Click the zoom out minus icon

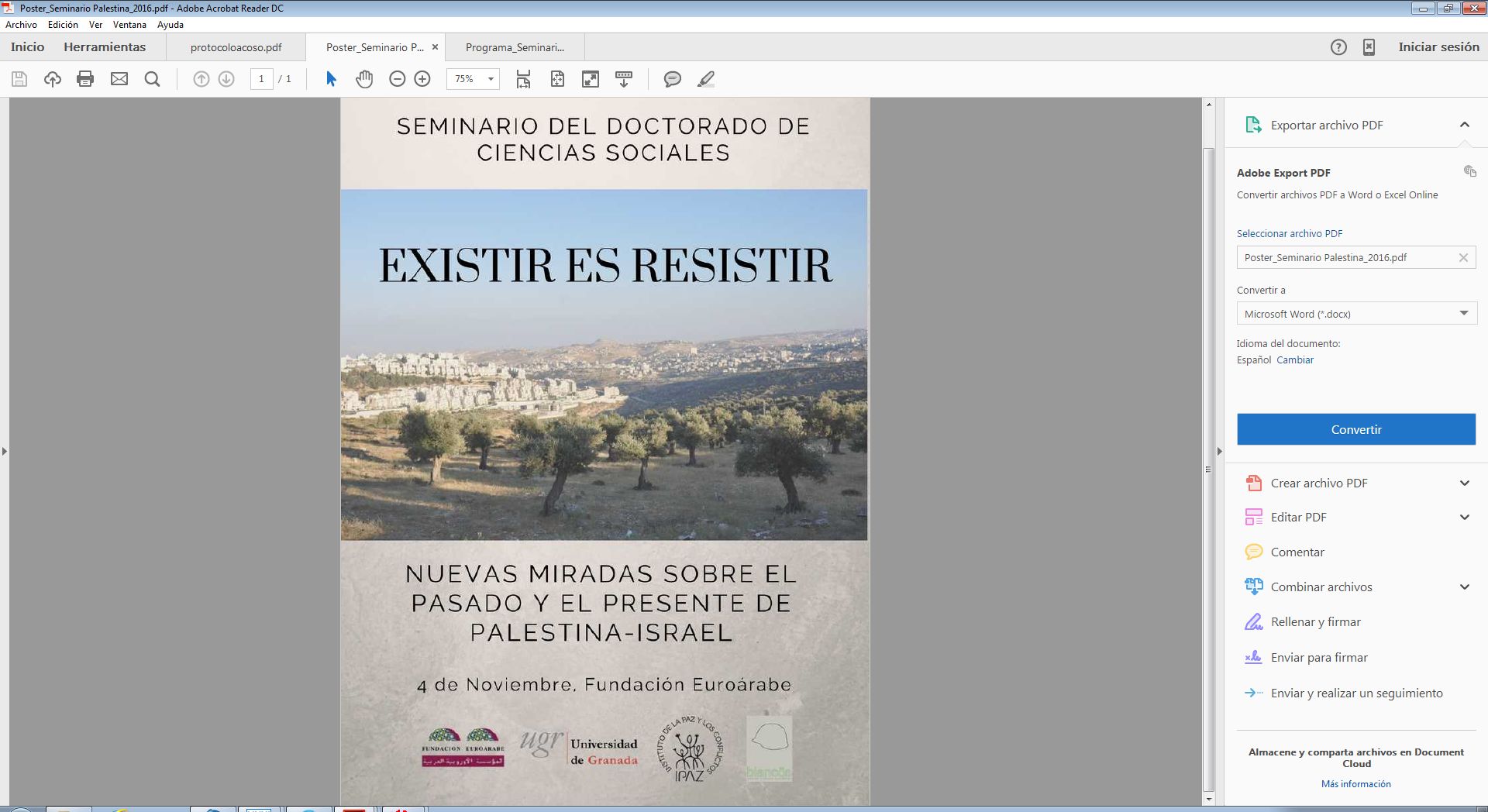[x=397, y=79]
